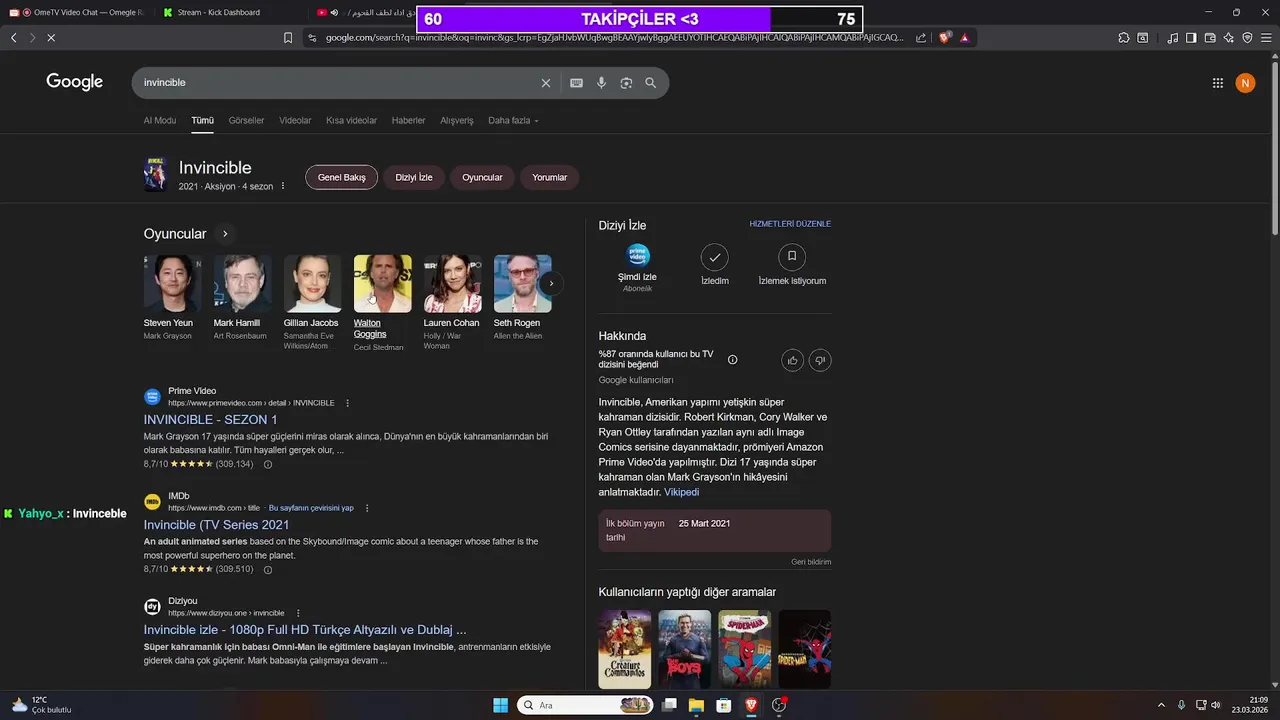The height and width of the screenshot is (720, 1280).
Task: Switch to AI Modu tab
Action: pos(159,120)
